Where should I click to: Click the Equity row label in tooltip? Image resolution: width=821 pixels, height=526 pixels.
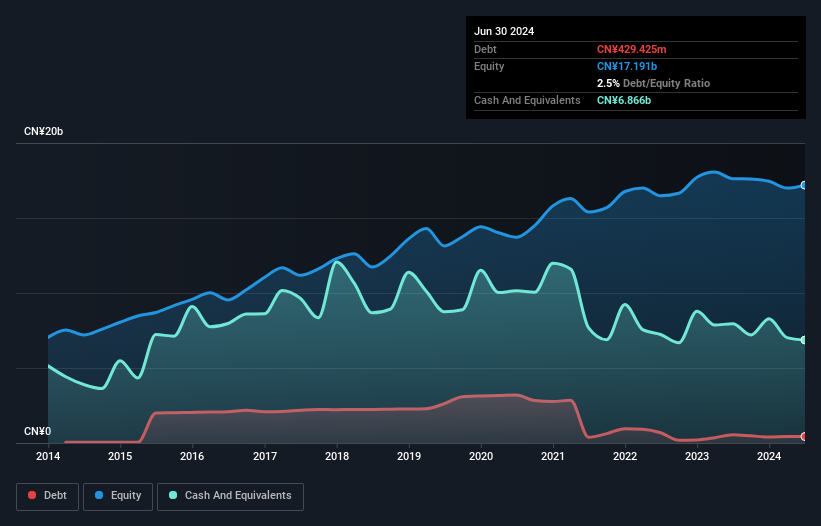tap(489, 66)
